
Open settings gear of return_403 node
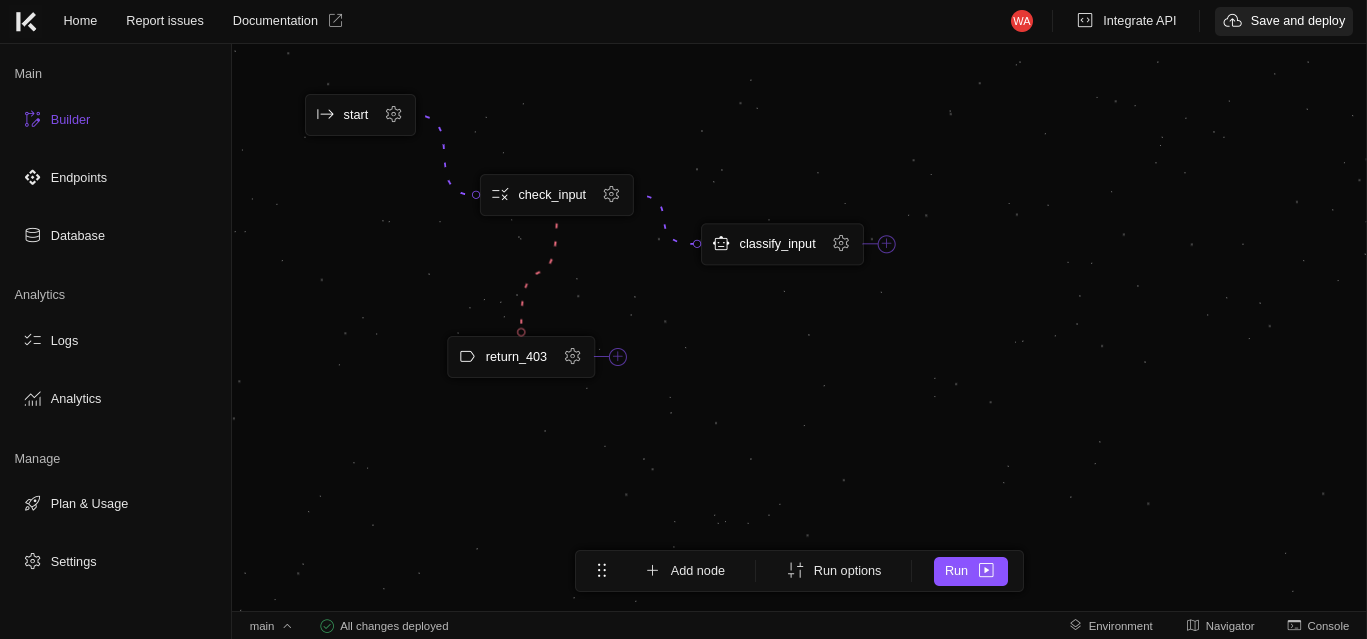click(x=573, y=356)
